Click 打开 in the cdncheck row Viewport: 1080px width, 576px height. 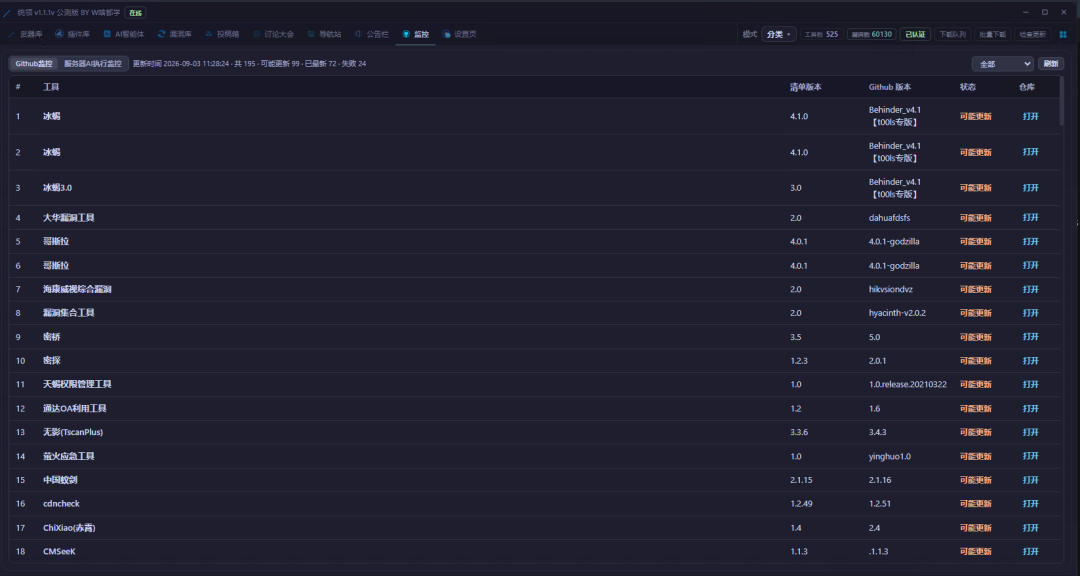click(x=1030, y=504)
